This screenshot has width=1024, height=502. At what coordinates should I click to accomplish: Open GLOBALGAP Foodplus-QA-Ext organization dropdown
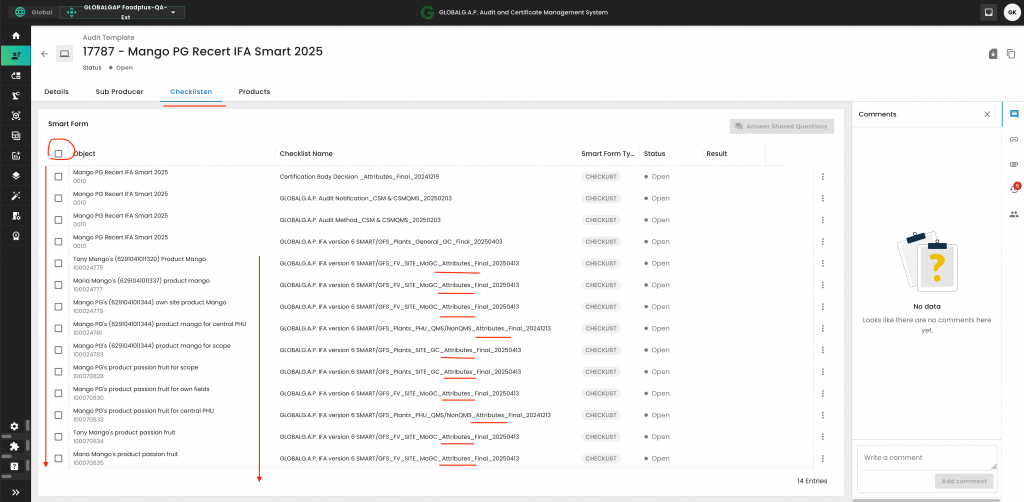click(x=122, y=12)
